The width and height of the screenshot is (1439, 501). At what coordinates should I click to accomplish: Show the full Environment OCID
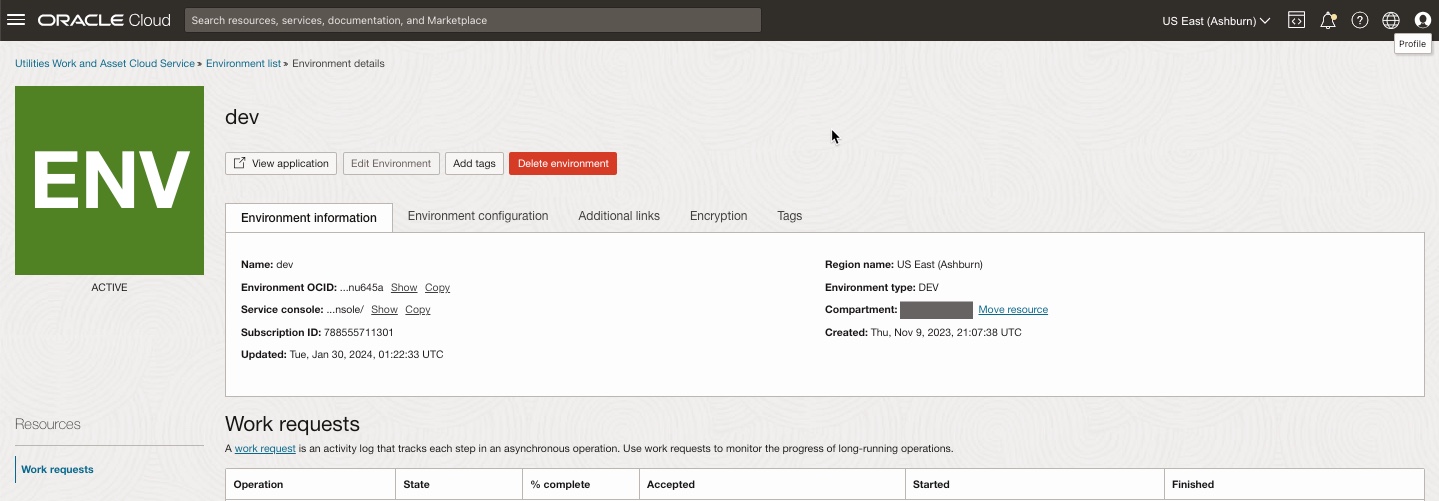point(404,287)
